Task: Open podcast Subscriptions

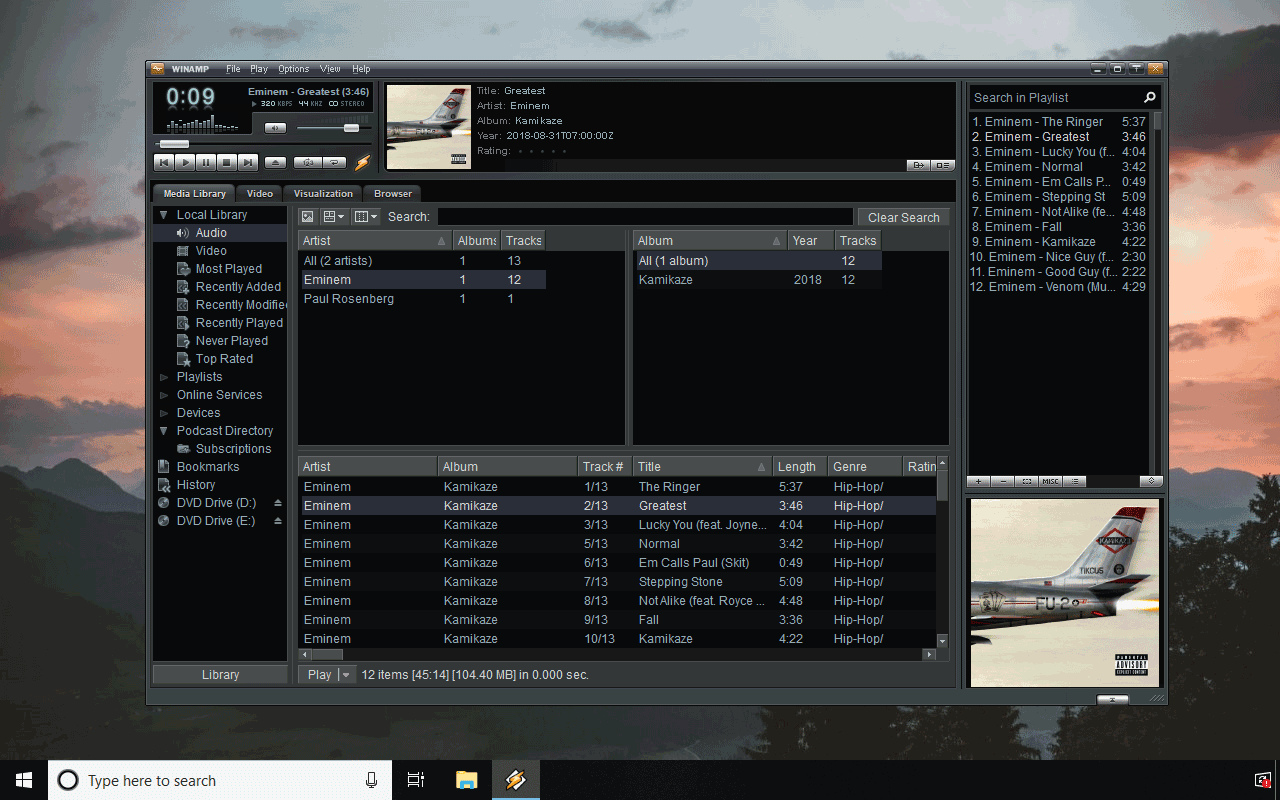Action: pyautogui.click(x=233, y=449)
